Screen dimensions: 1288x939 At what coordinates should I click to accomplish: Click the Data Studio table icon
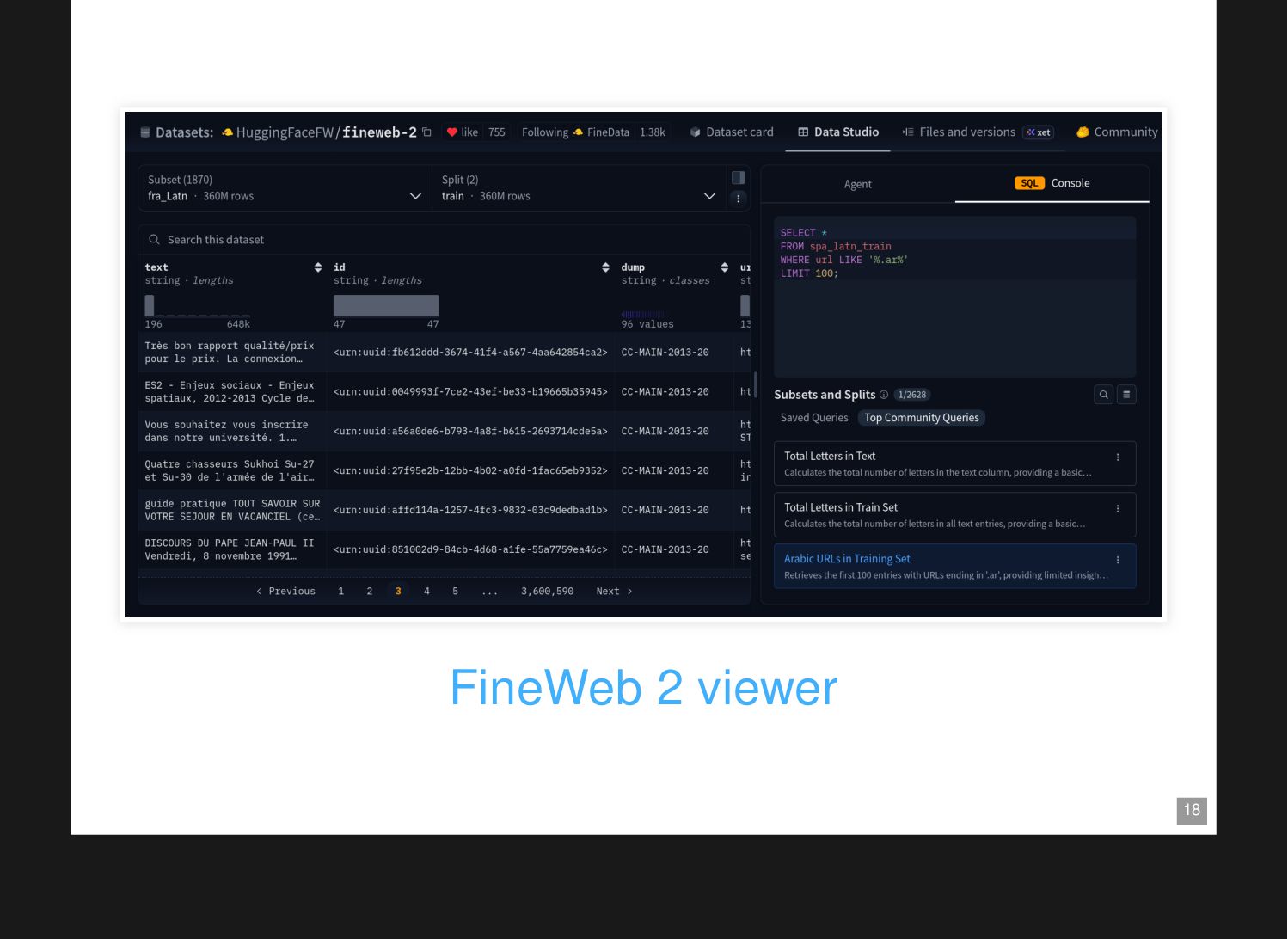tap(803, 132)
